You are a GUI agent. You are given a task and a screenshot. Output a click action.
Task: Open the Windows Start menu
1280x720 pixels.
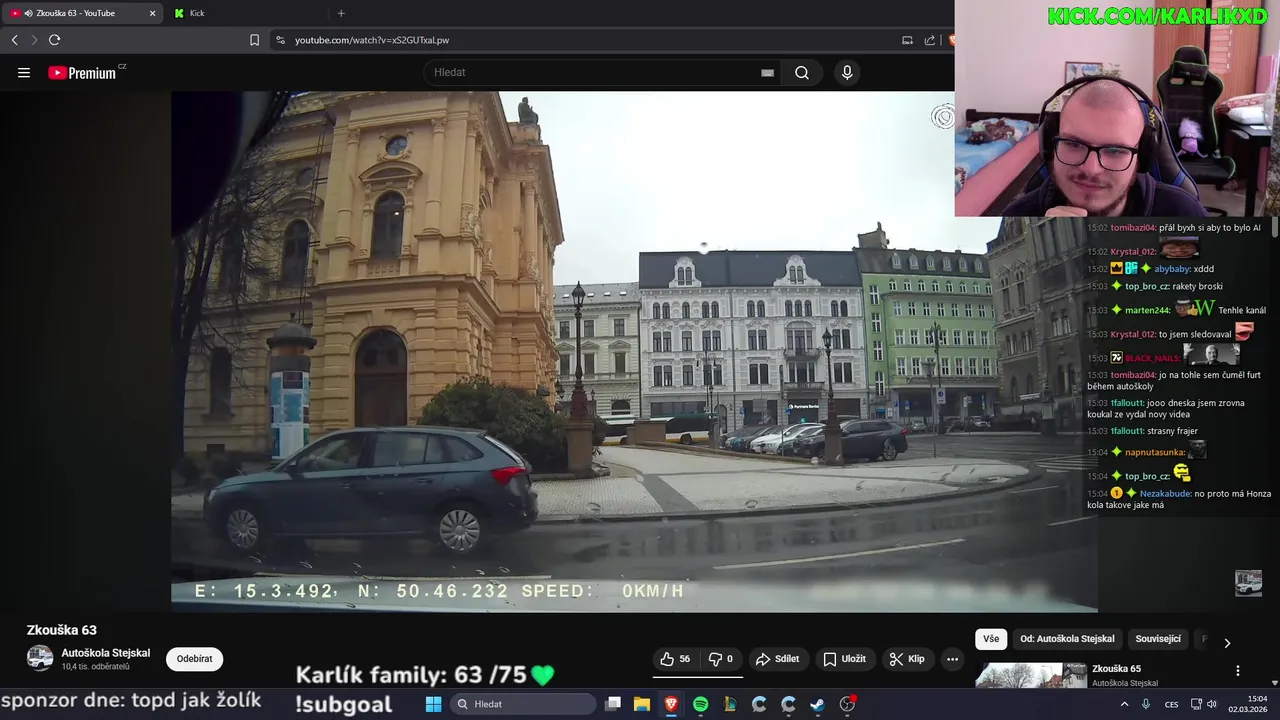point(434,704)
